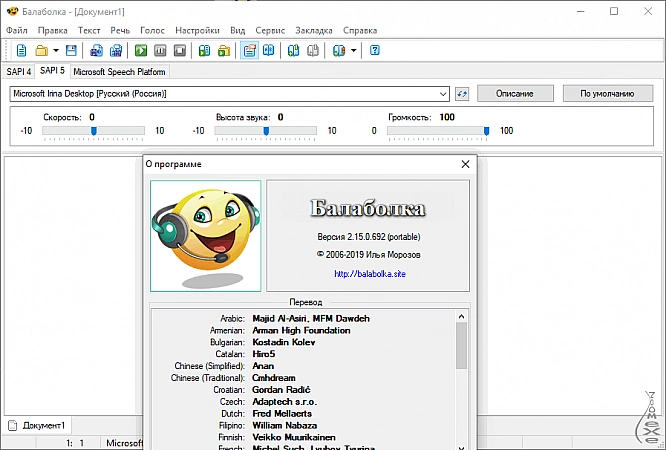The height and width of the screenshot is (450, 666).
Task: Click the Описание button
Action: (513, 94)
